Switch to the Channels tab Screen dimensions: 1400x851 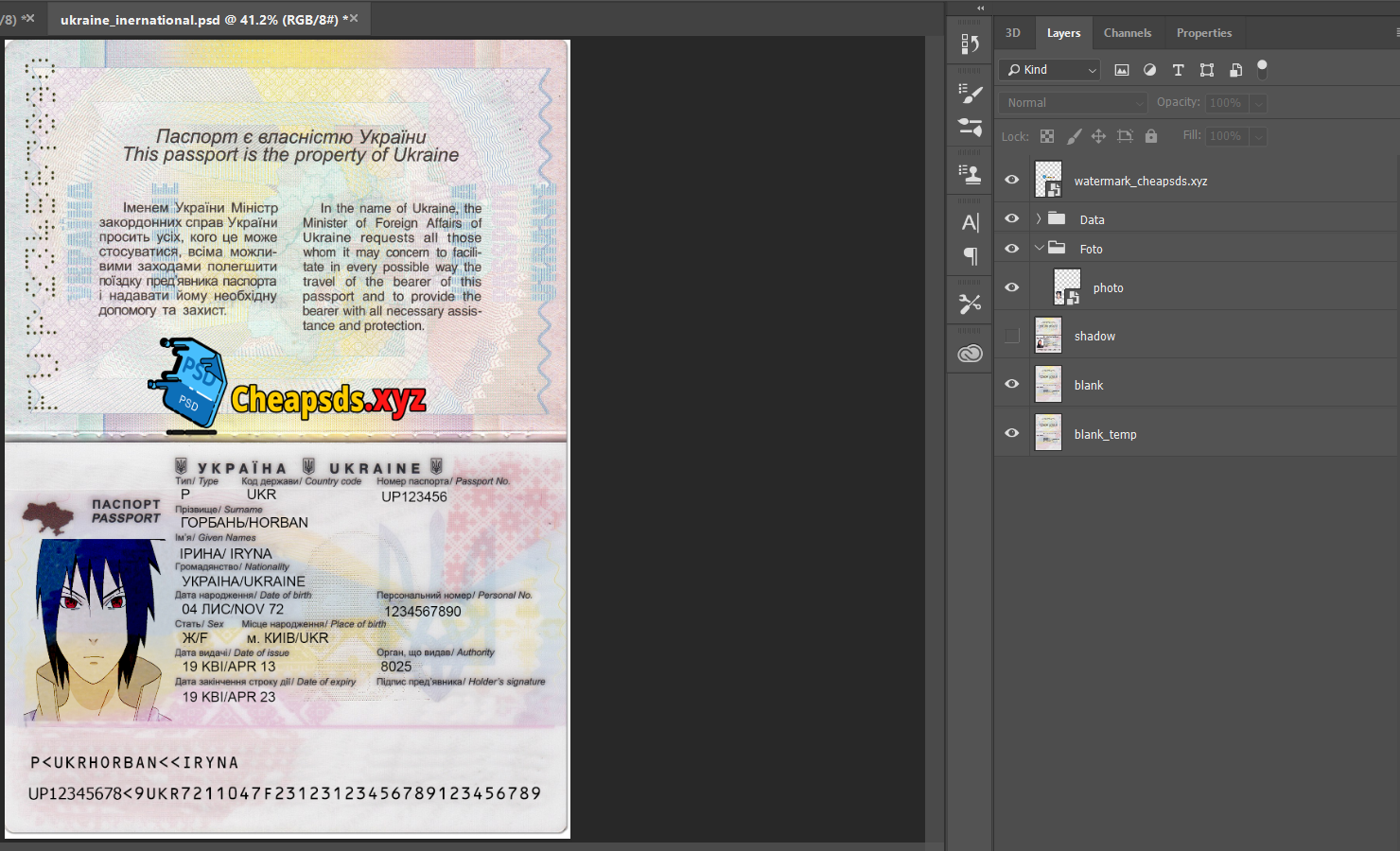(1127, 33)
